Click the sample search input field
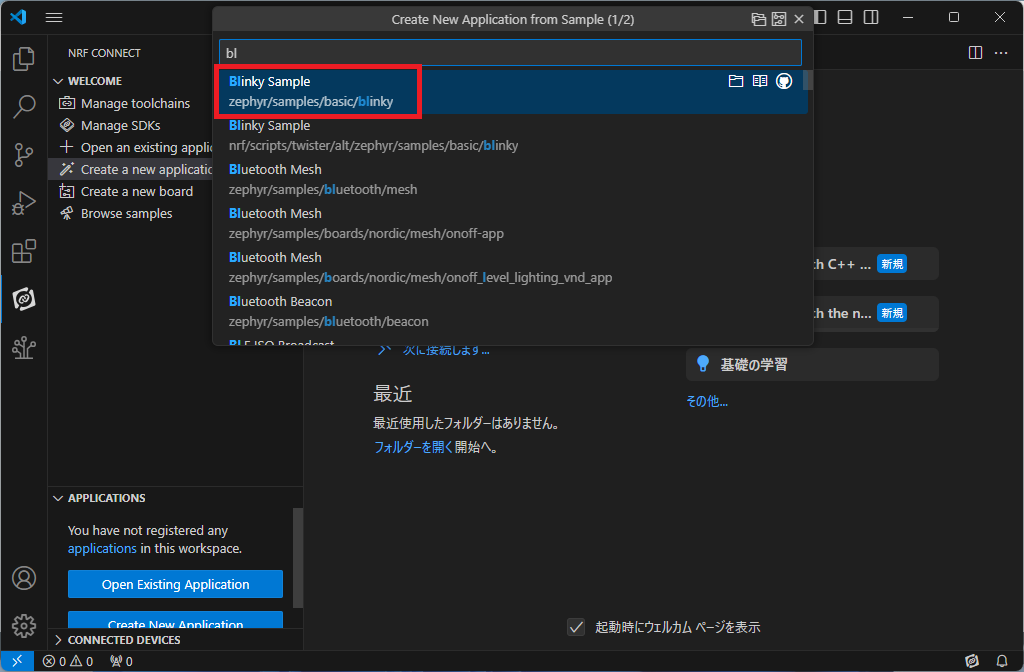 pos(510,53)
